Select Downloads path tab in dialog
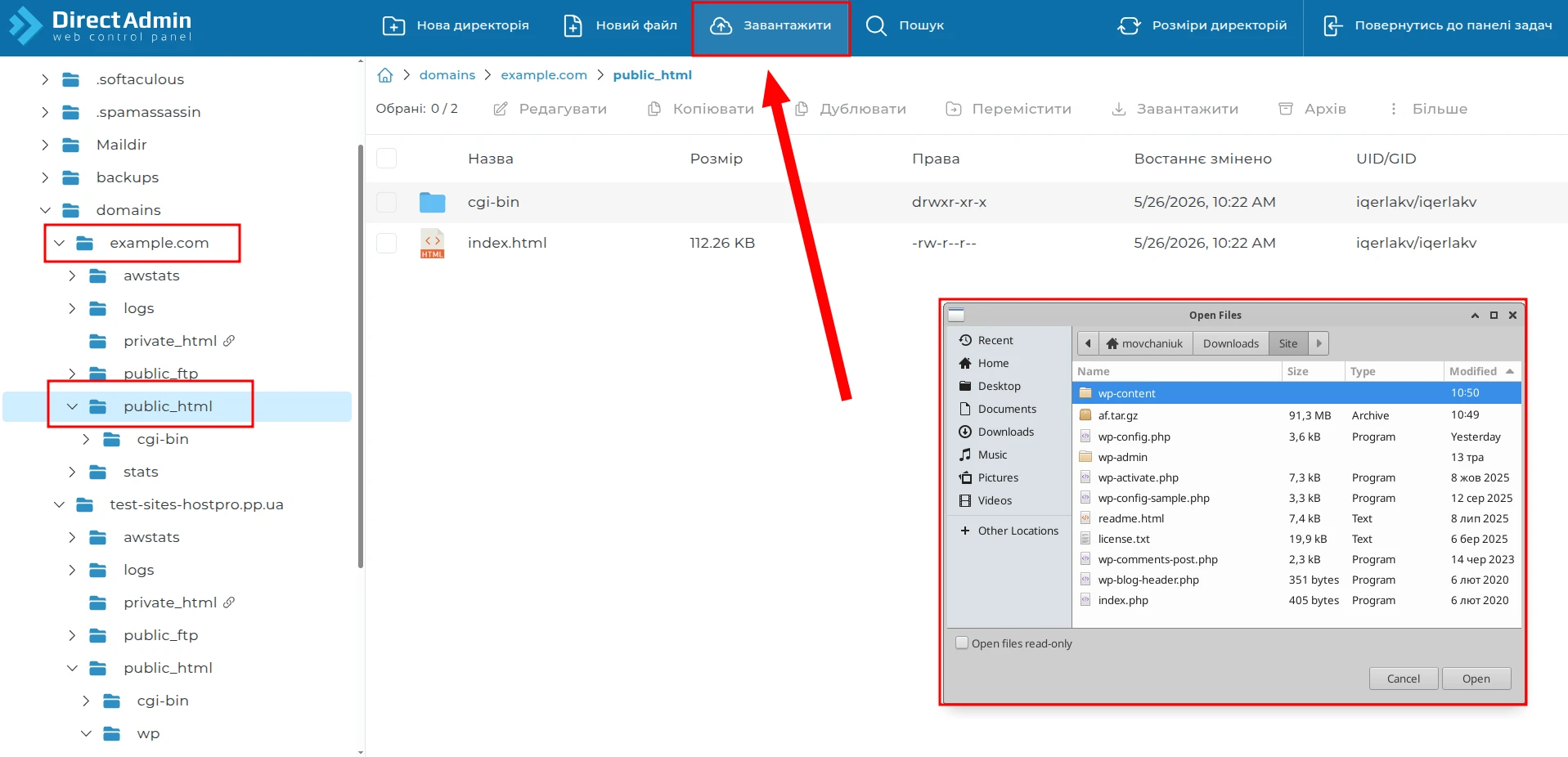The image size is (1568, 757). (1230, 343)
